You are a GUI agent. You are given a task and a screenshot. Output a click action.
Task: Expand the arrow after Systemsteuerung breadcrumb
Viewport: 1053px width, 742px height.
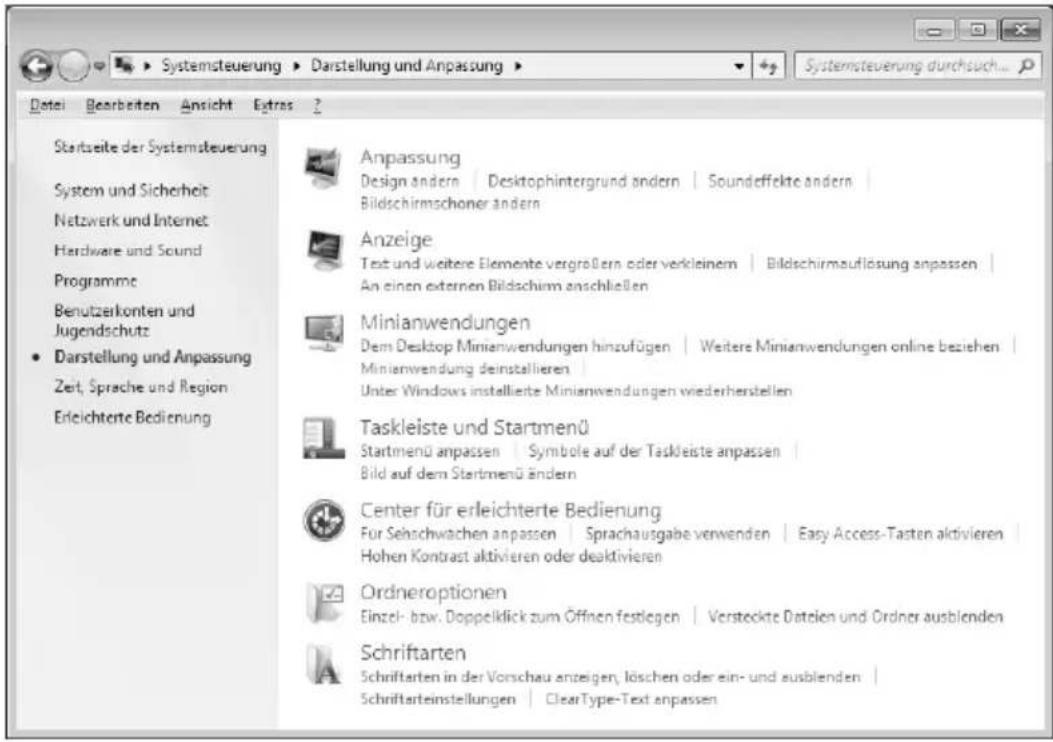click(x=296, y=66)
